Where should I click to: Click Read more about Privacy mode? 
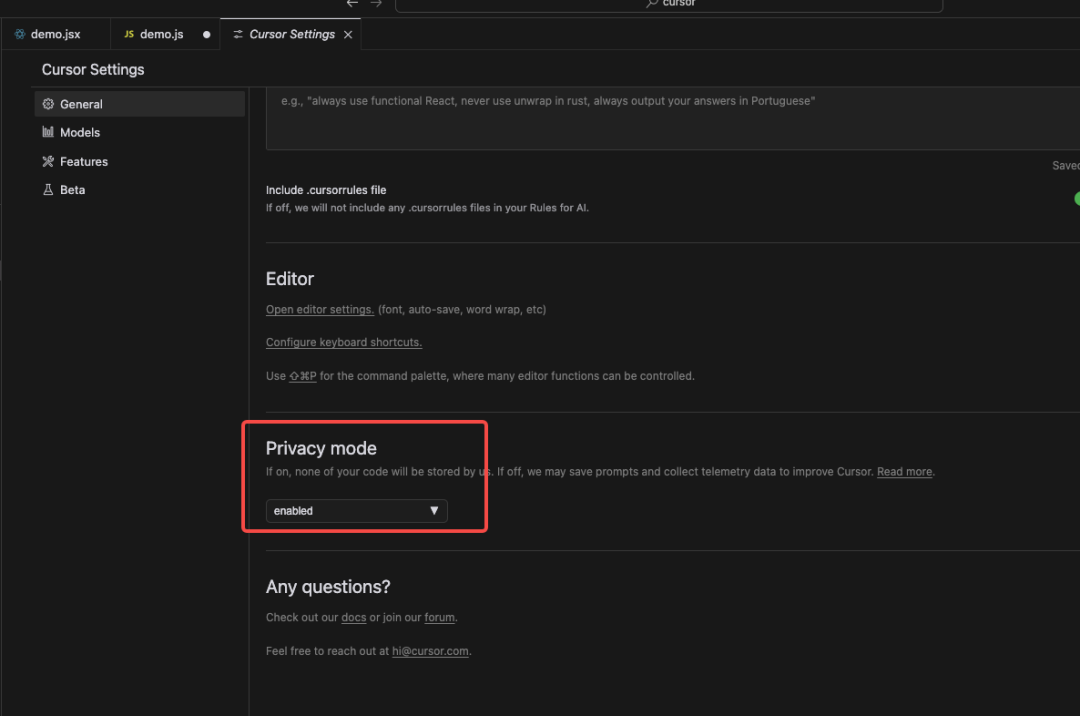click(x=904, y=472)
